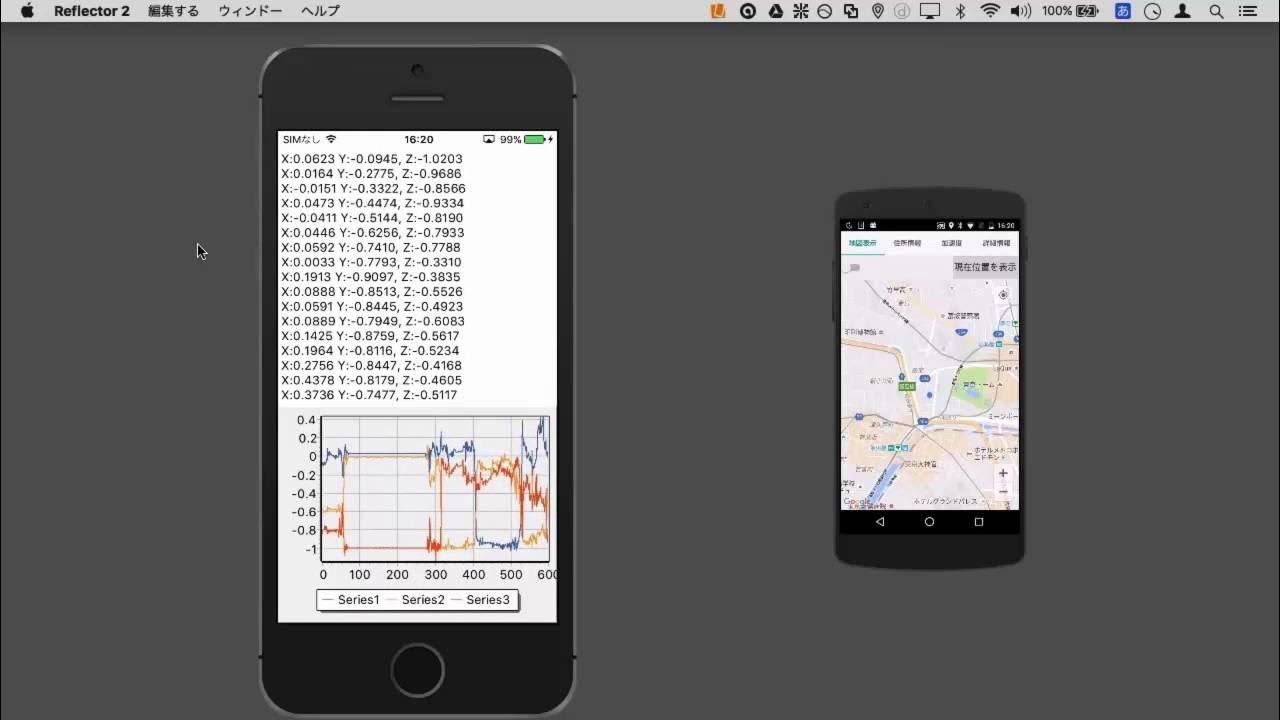
Task: Open the Apple menu
Action: point(27,11)
